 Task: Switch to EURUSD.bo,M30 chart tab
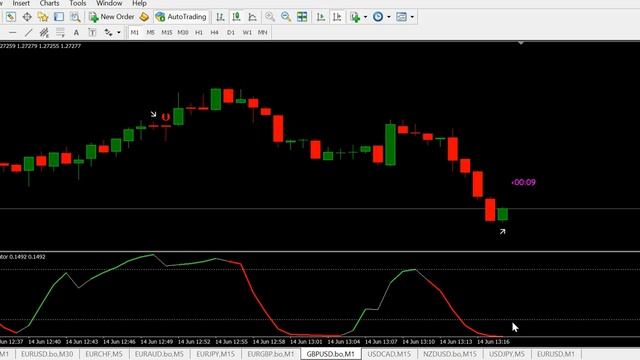47,354
